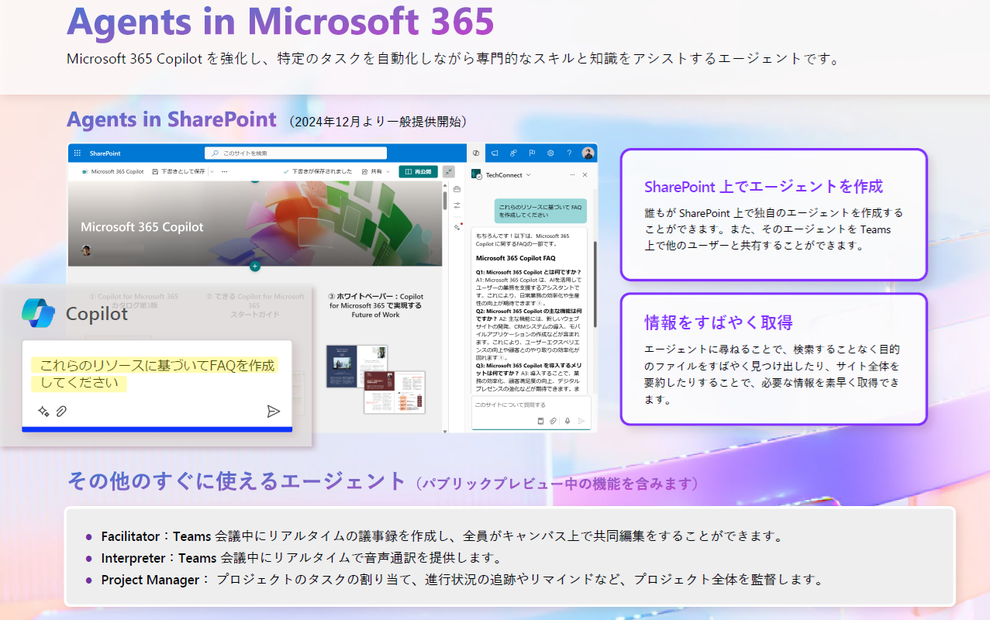Viewport: 990px width, 620px height.
Task: Click the microphone icon in TechConnect input
Action: coord(567,421)
